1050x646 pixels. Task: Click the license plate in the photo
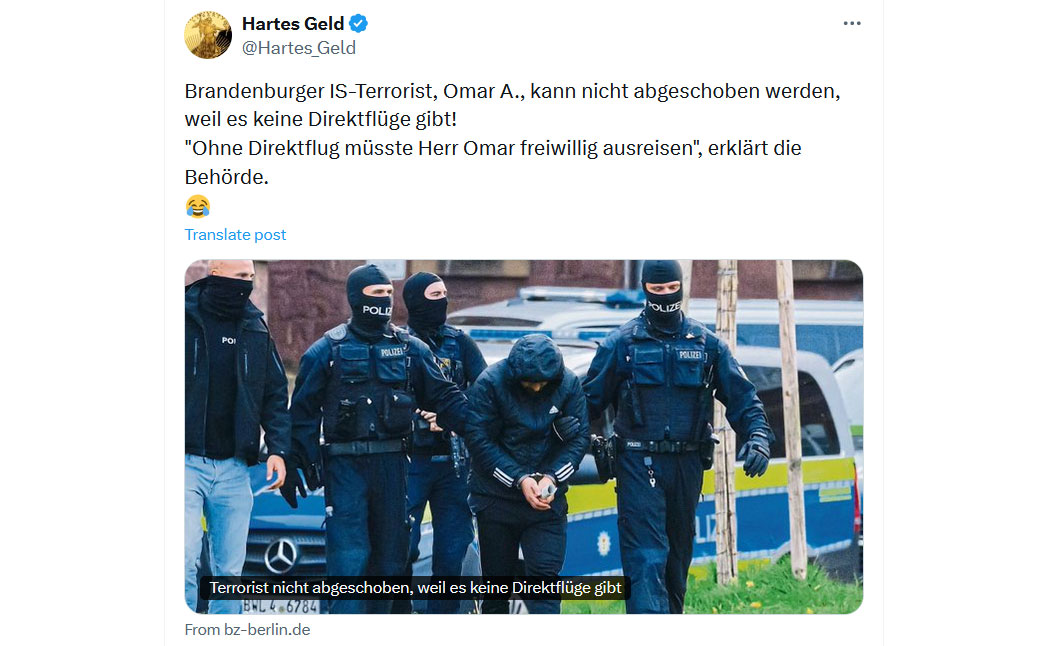(281, 607)
